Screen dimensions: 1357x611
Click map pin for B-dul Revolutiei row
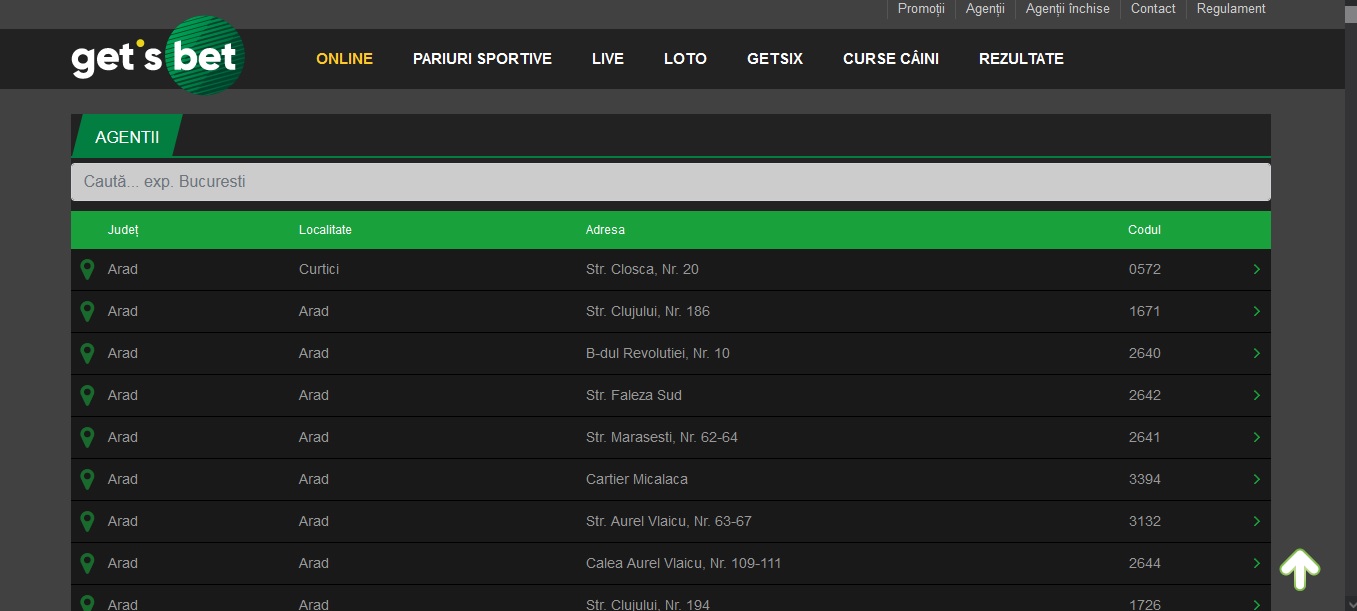coord(87,353)
